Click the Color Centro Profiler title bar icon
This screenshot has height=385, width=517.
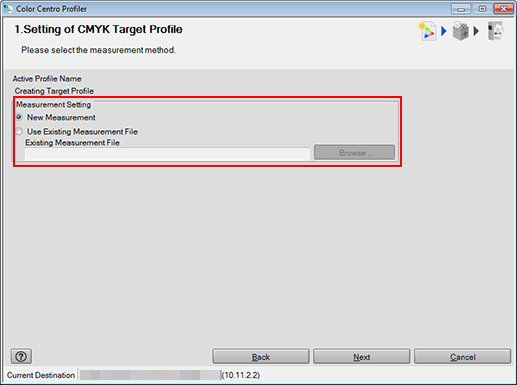pyautogui.click(x=8, y=9)
